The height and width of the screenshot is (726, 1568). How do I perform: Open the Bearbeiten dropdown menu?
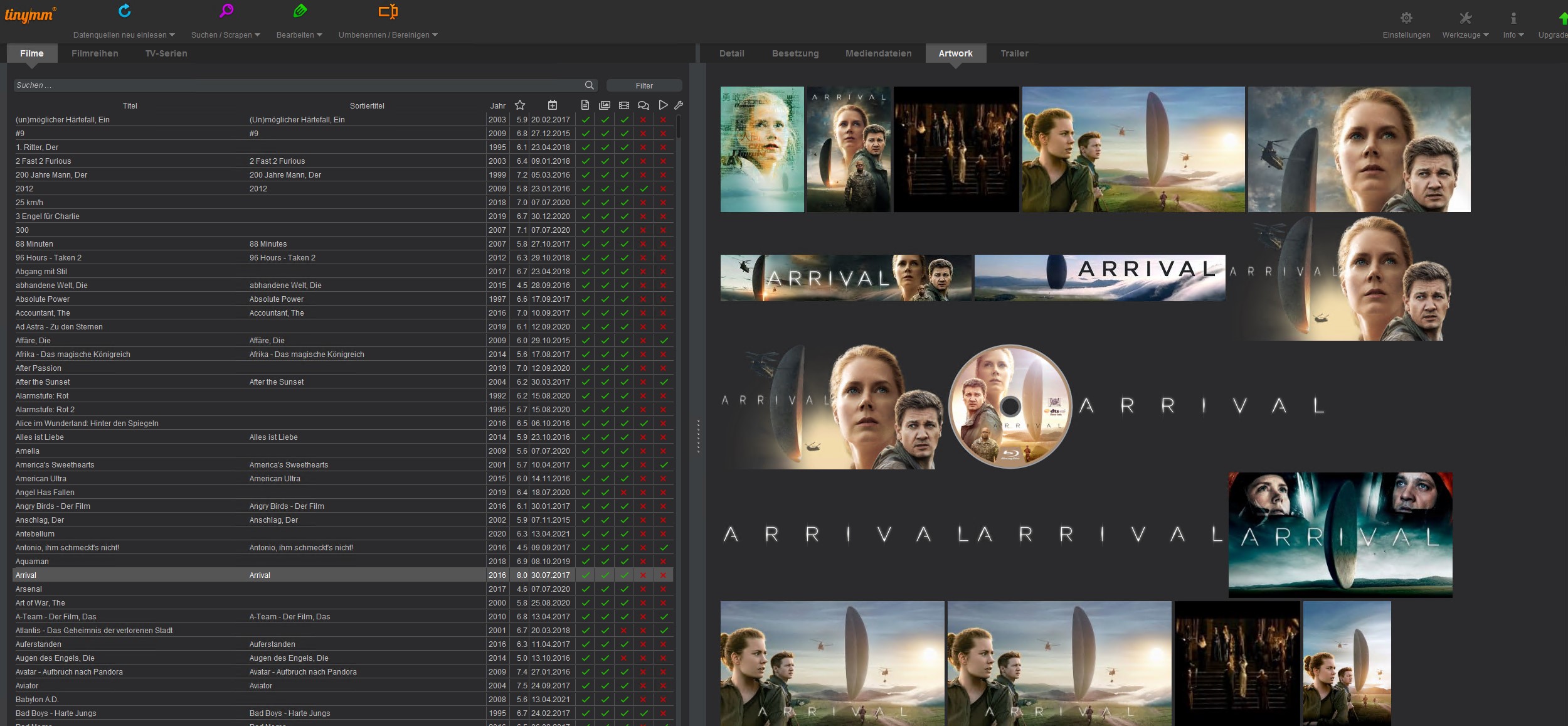pos(299,35)
